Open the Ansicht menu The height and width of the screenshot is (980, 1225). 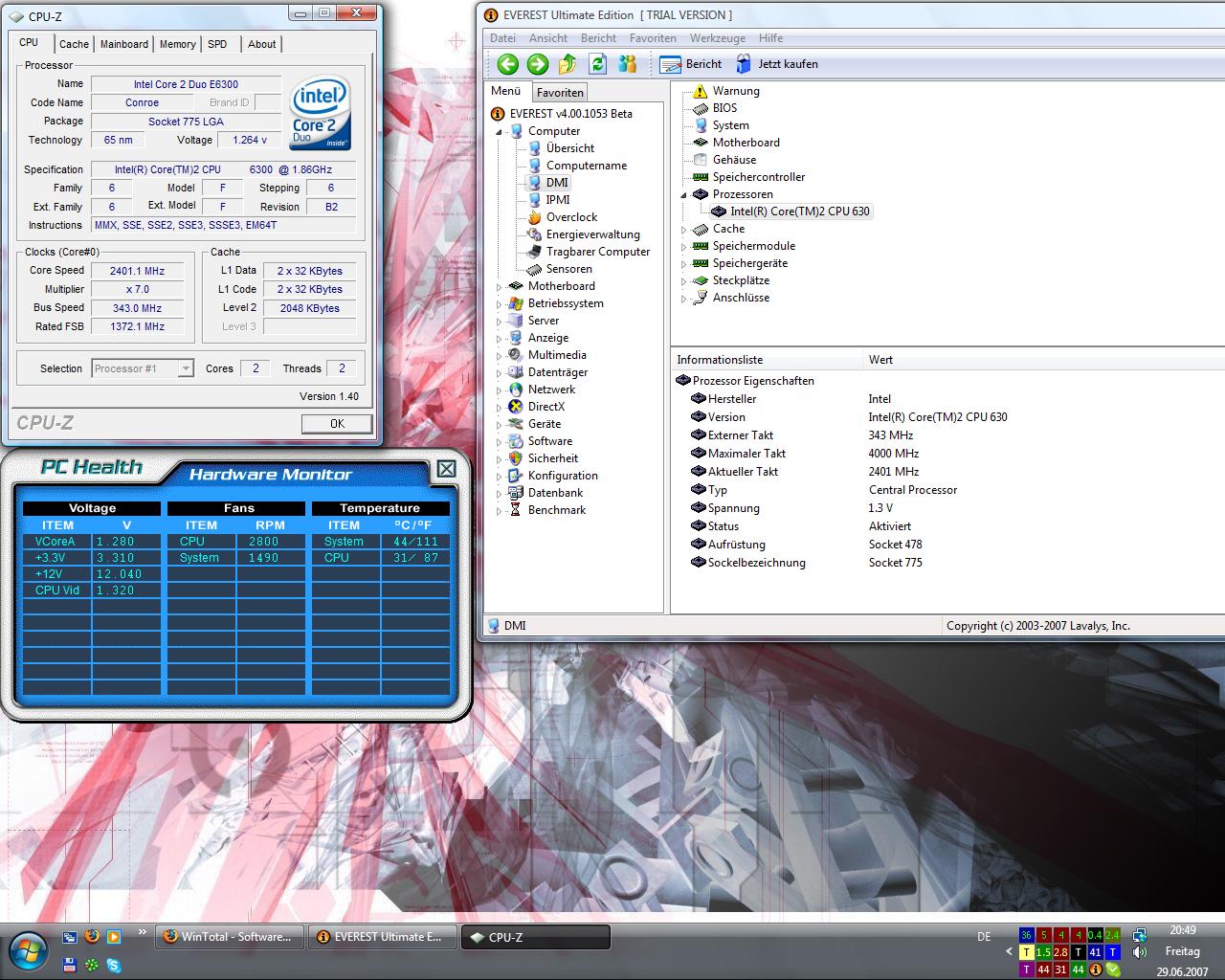pos(548,38)
